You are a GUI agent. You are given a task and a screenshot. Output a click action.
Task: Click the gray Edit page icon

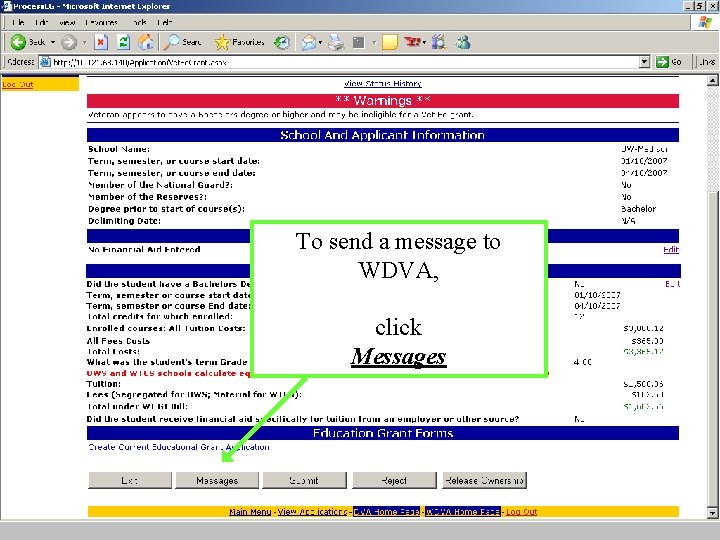click(359, 42)
